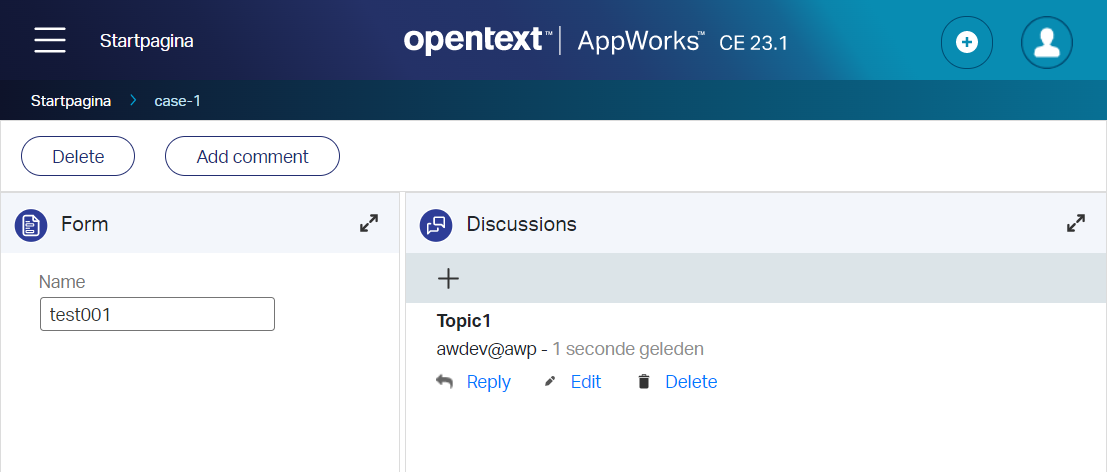Click the trash can icon under Topic1
The image size is (1107, 472).
pos(644,382)
